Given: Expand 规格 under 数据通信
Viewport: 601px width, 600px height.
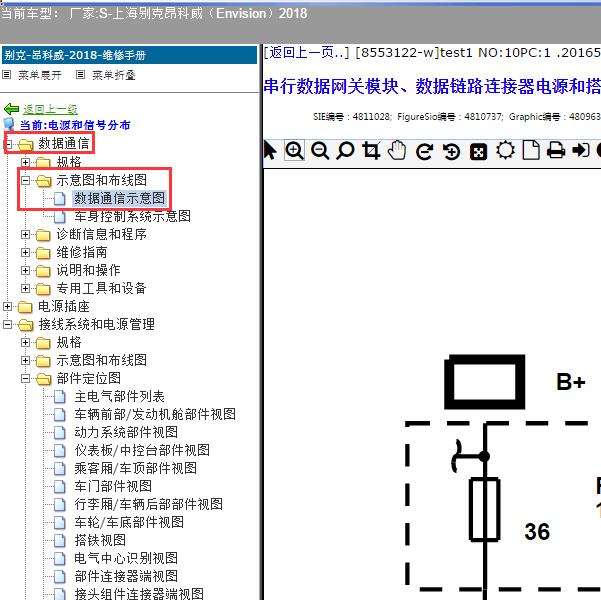Looking at the screenshot, I should [x=26, y=162].
